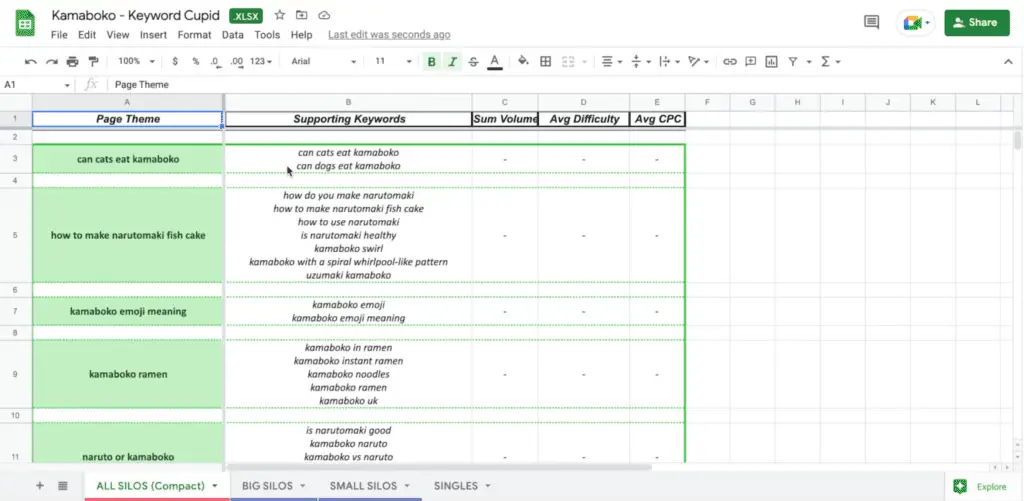Open vertical align options
Viewport: 1024px width, 501px height.
(x=641, y=61)
